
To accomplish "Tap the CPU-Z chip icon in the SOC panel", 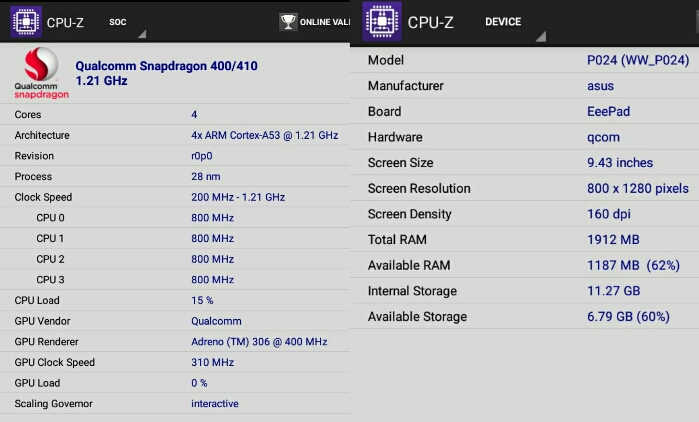I will click(x=26, y=21).
